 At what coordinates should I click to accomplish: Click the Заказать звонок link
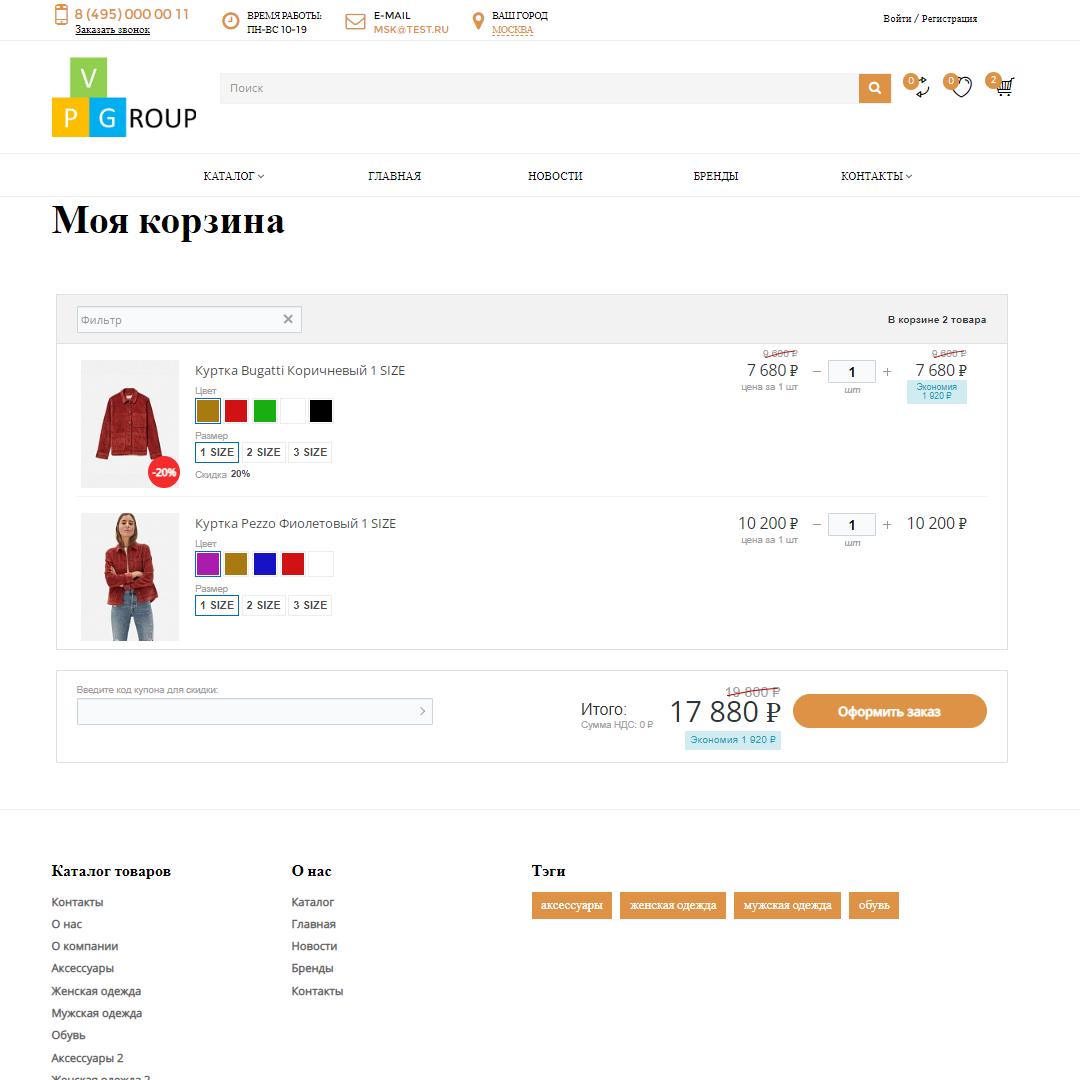[x=112, y=30]
